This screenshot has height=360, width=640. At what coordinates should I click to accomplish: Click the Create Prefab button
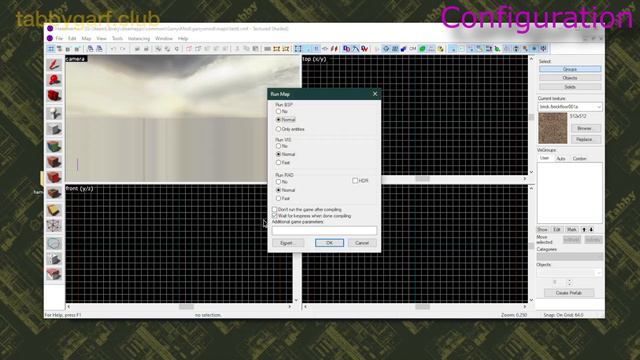569,293
